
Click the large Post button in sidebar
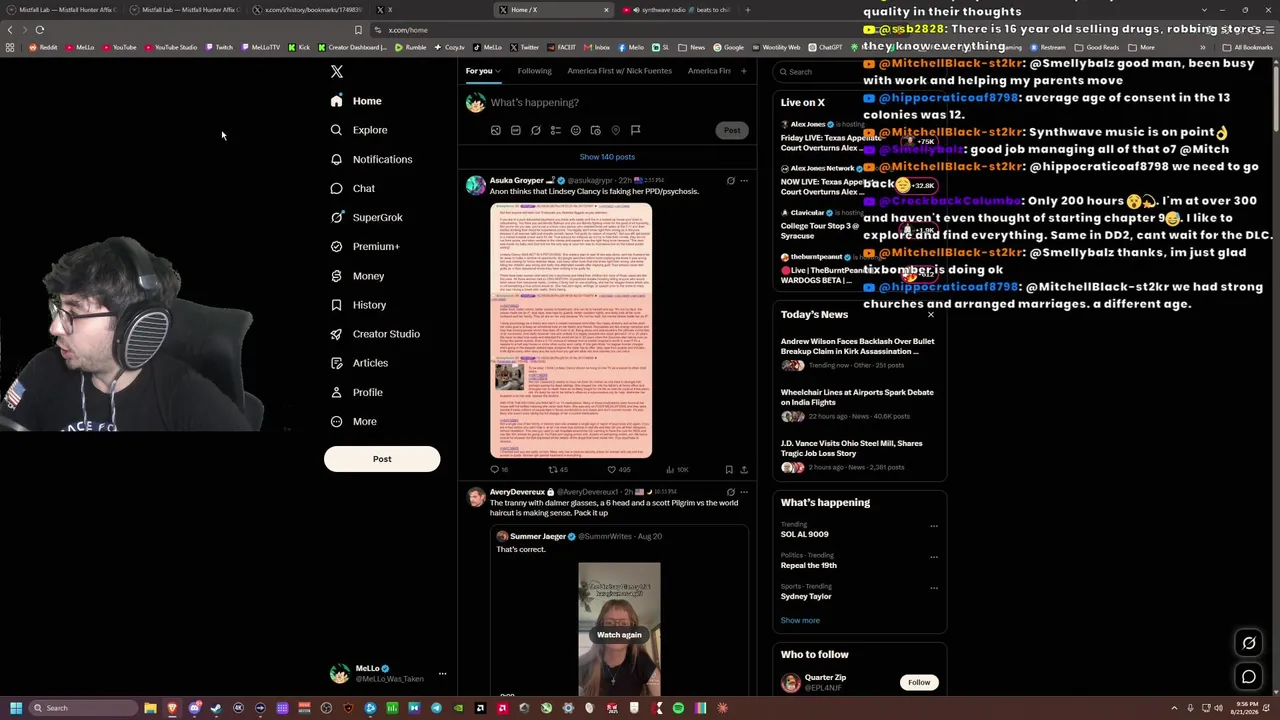[x=382, y=459]
